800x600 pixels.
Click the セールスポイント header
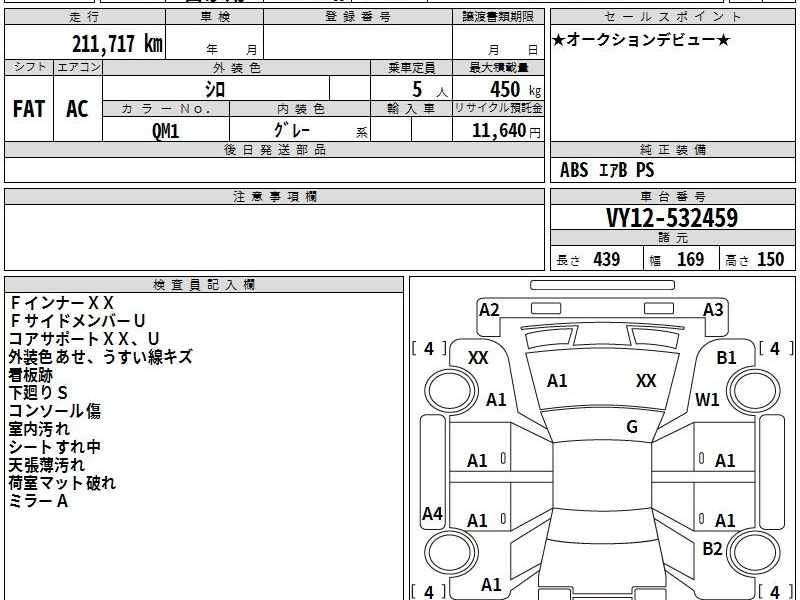pos(672,17)
